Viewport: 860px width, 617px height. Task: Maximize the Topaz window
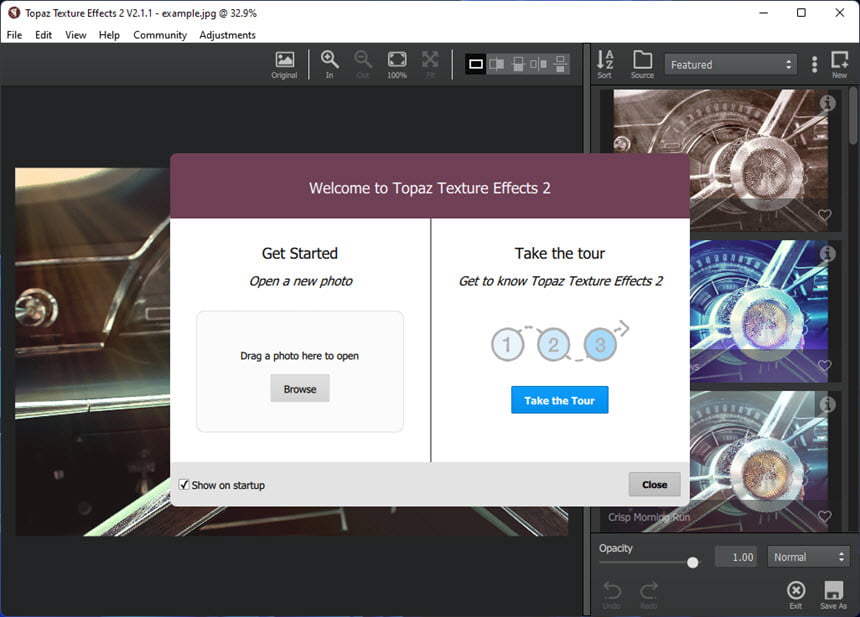[x=801, y=13]
